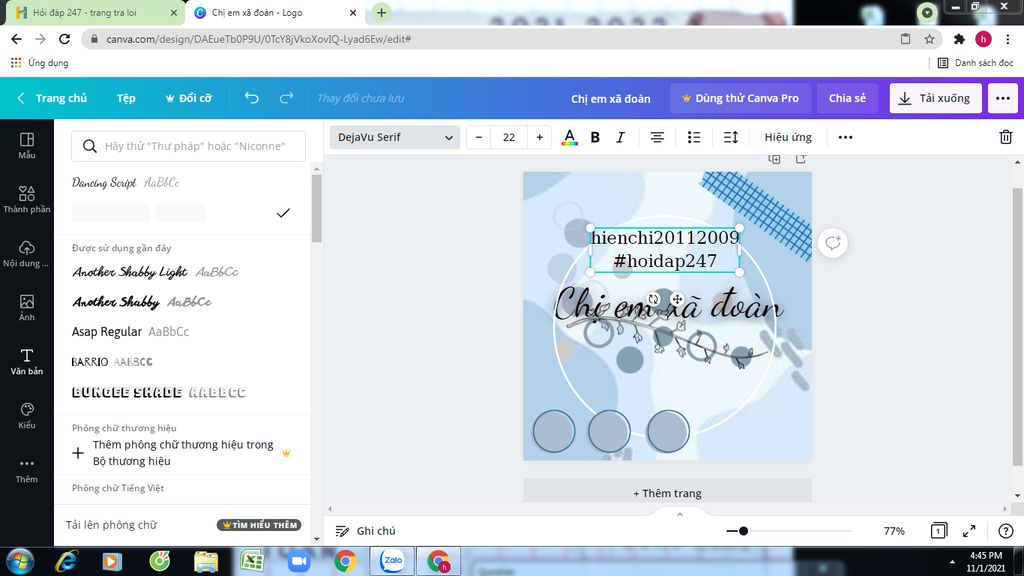Open the 77% zoom level dropdown
The height and width of the screenshot is (576, 1024).
[894, 531]
